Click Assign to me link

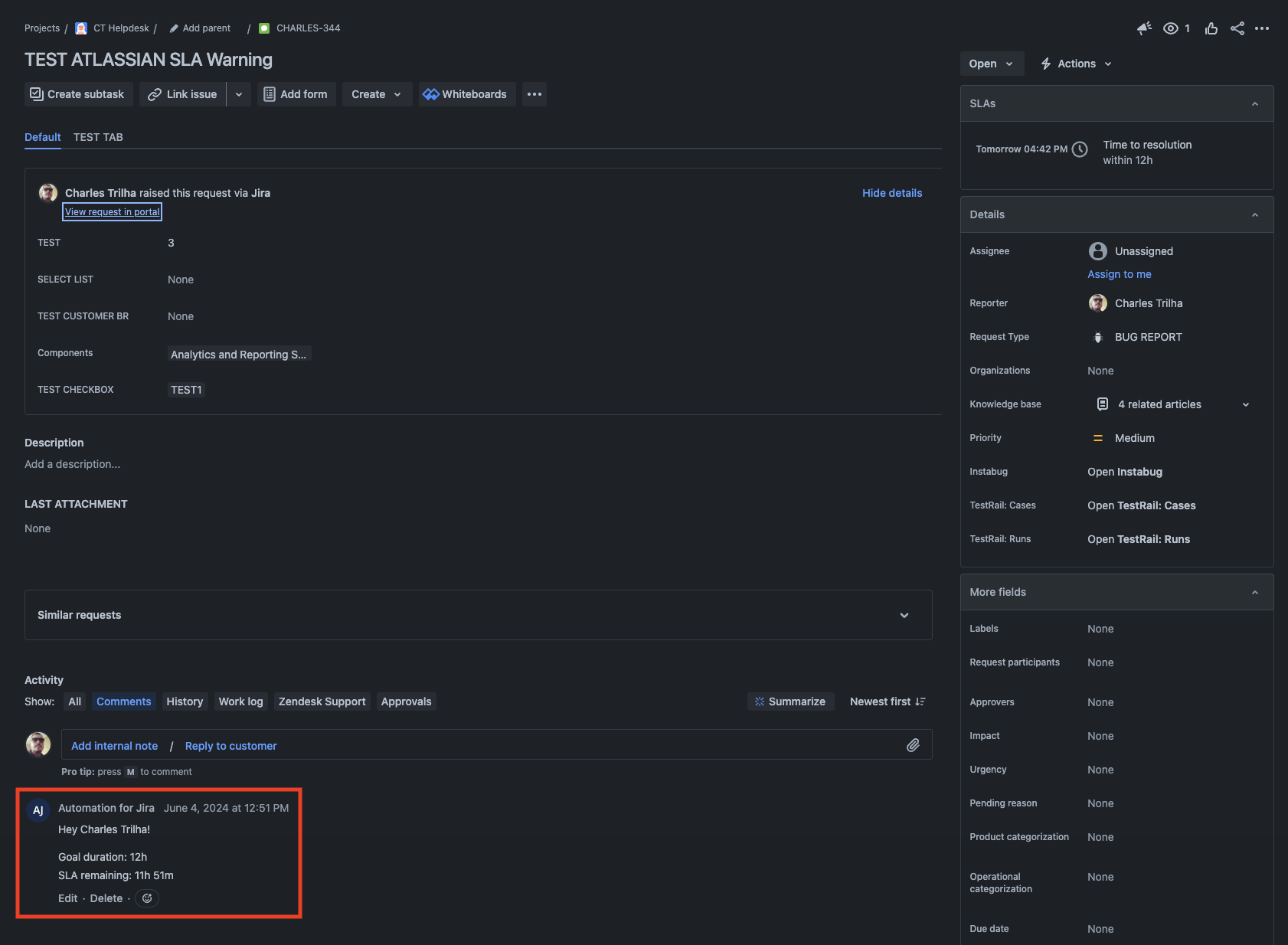(x=1120, y=274)
